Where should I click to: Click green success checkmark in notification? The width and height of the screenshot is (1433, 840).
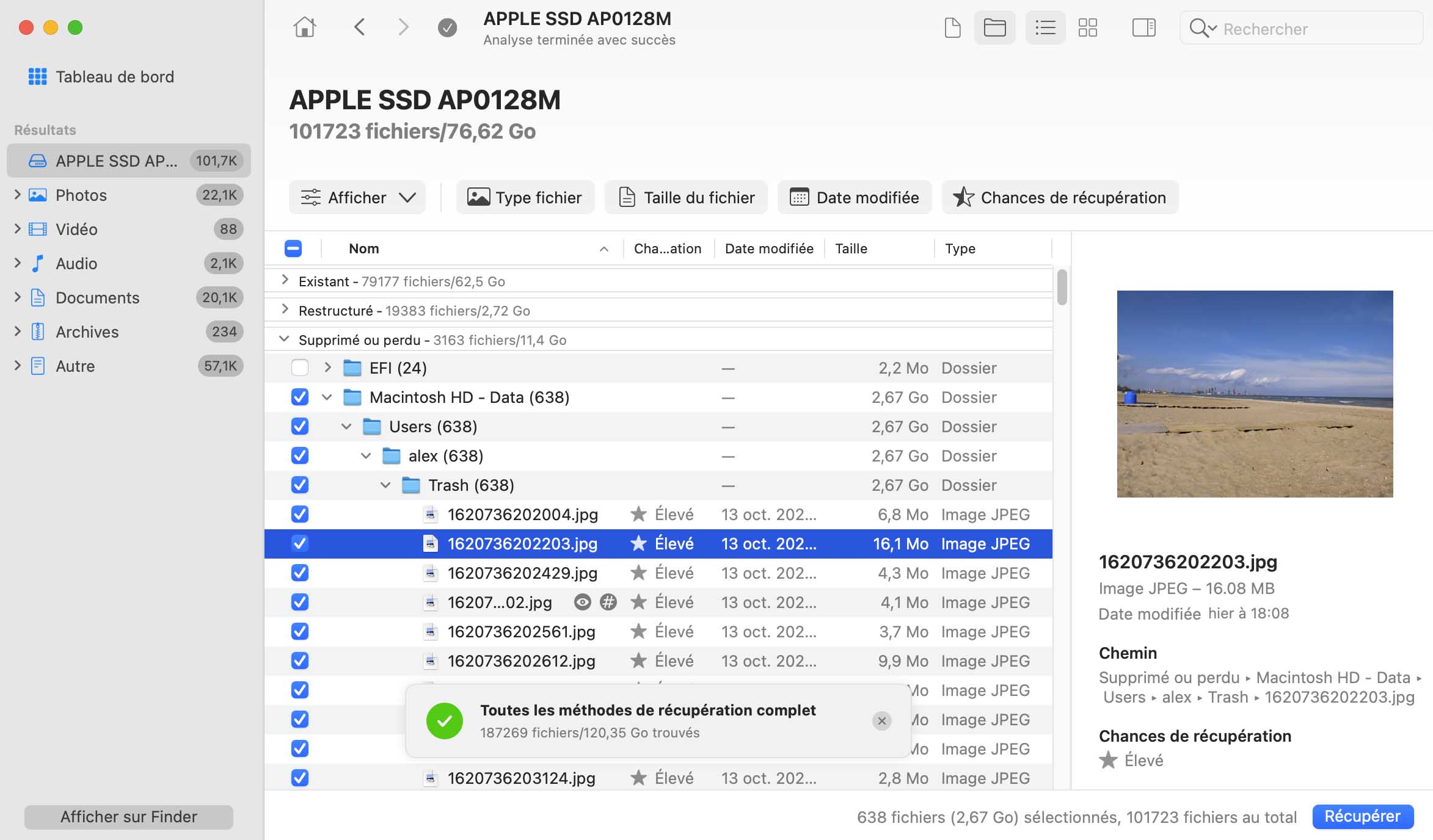click(x=445, y=721)
